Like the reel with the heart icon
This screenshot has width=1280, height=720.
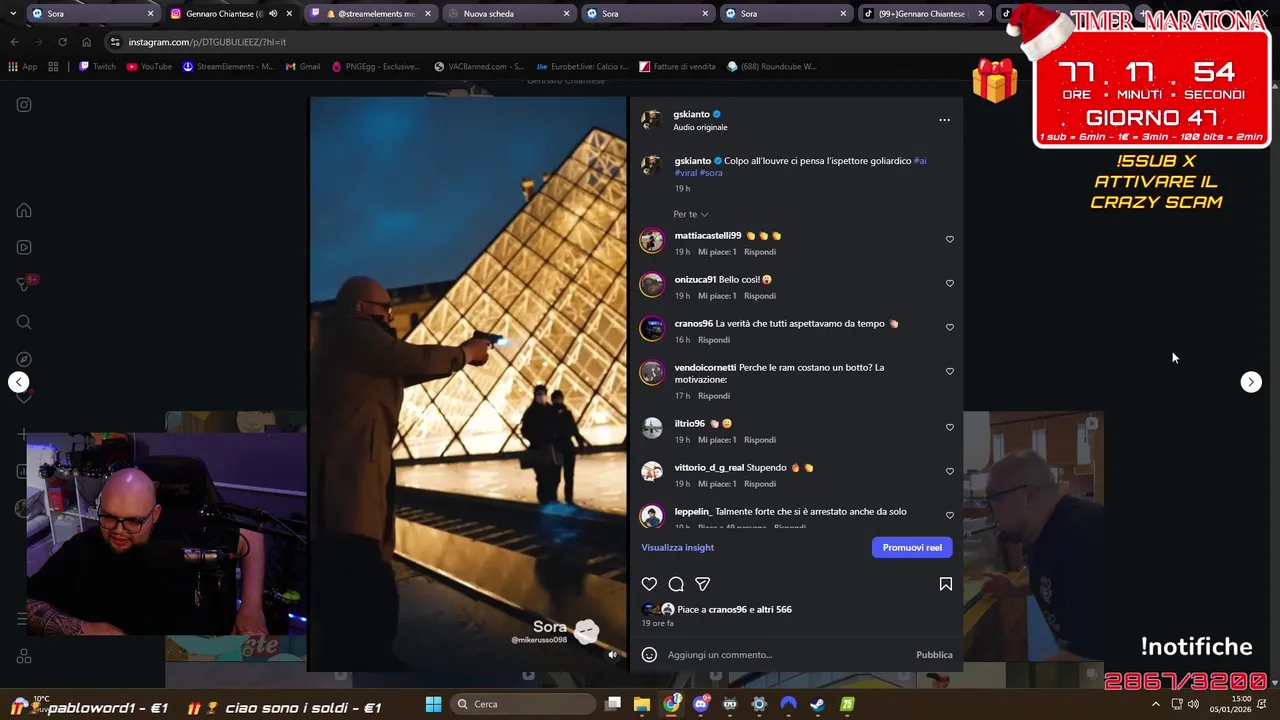pos(649,584)
